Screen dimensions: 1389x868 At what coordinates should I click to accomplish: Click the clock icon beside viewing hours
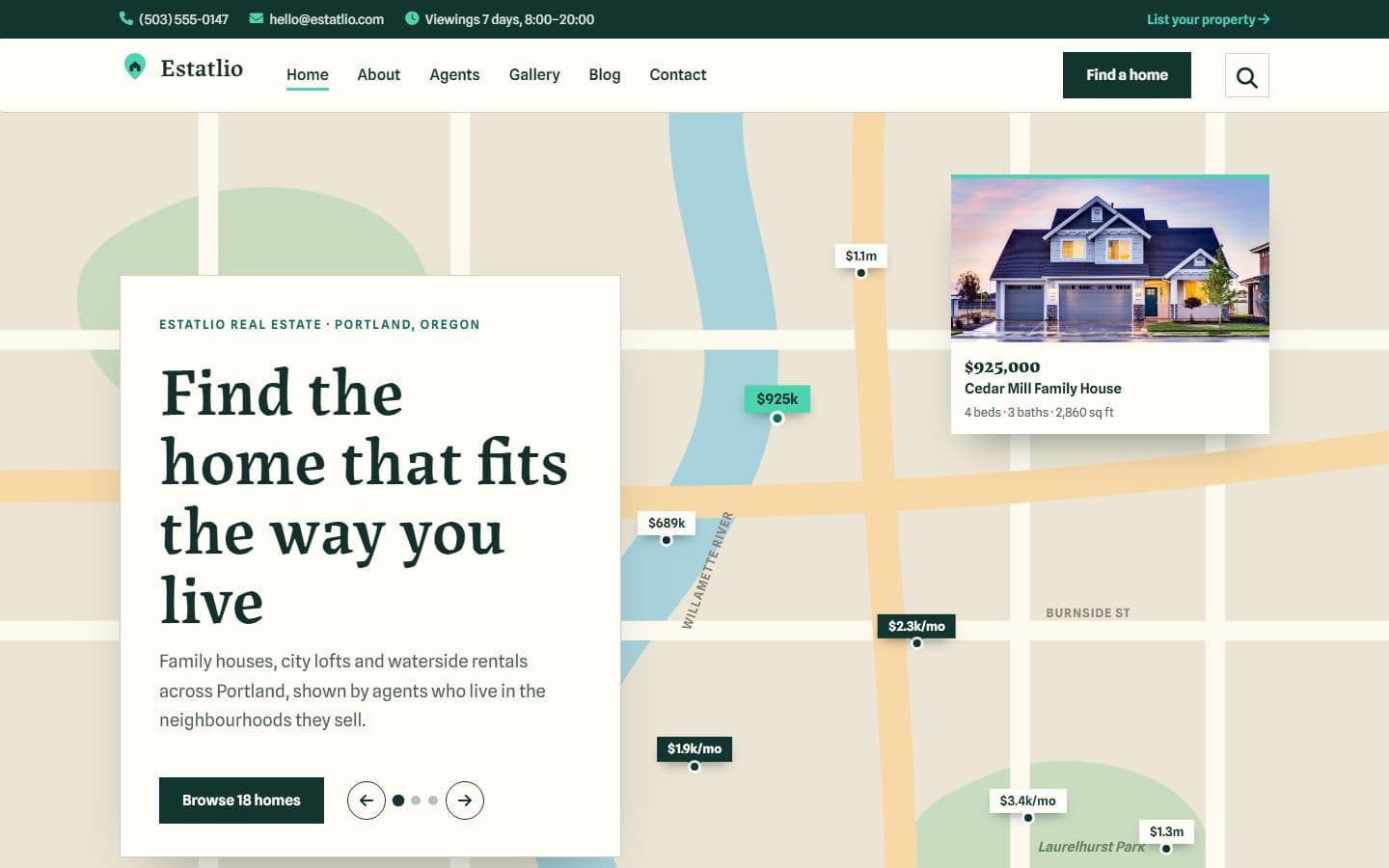pos(412,18)
